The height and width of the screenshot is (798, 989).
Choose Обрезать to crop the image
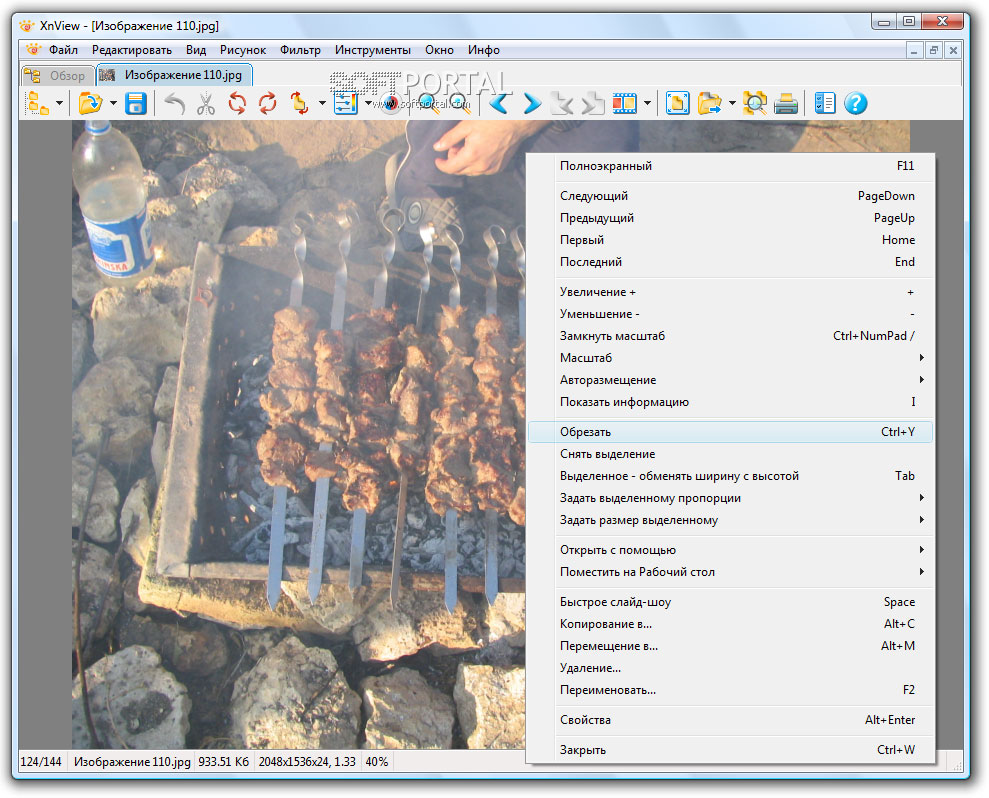coord(730,432)
